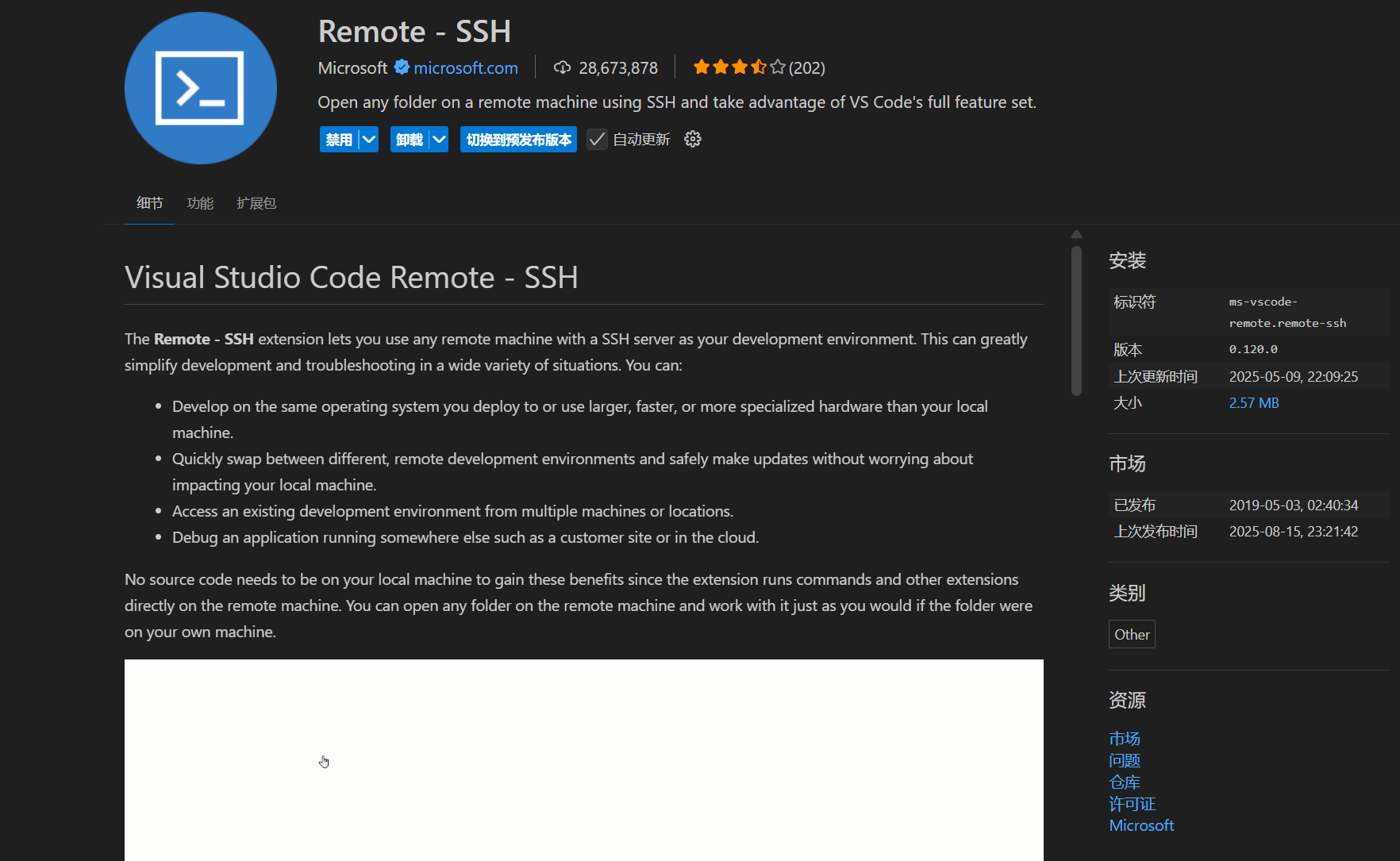
Task: Open the microsoft.com publisher link
Action: click(x=465, y=67)
